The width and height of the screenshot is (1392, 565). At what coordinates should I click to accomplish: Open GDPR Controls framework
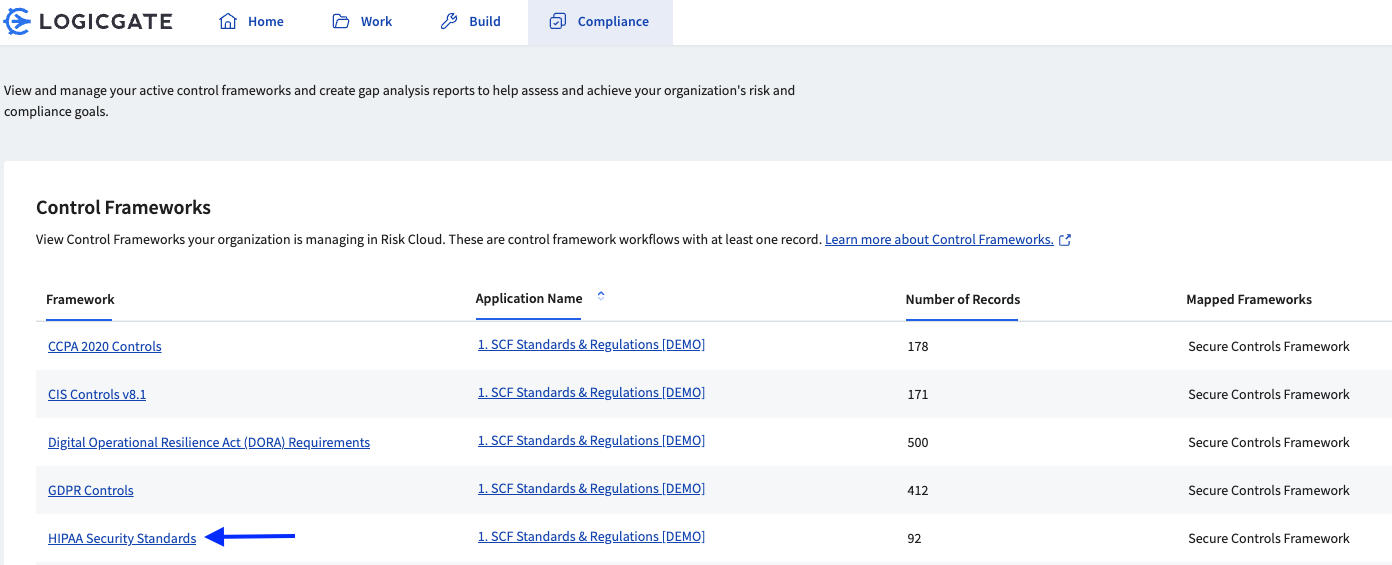coord(90,490)
